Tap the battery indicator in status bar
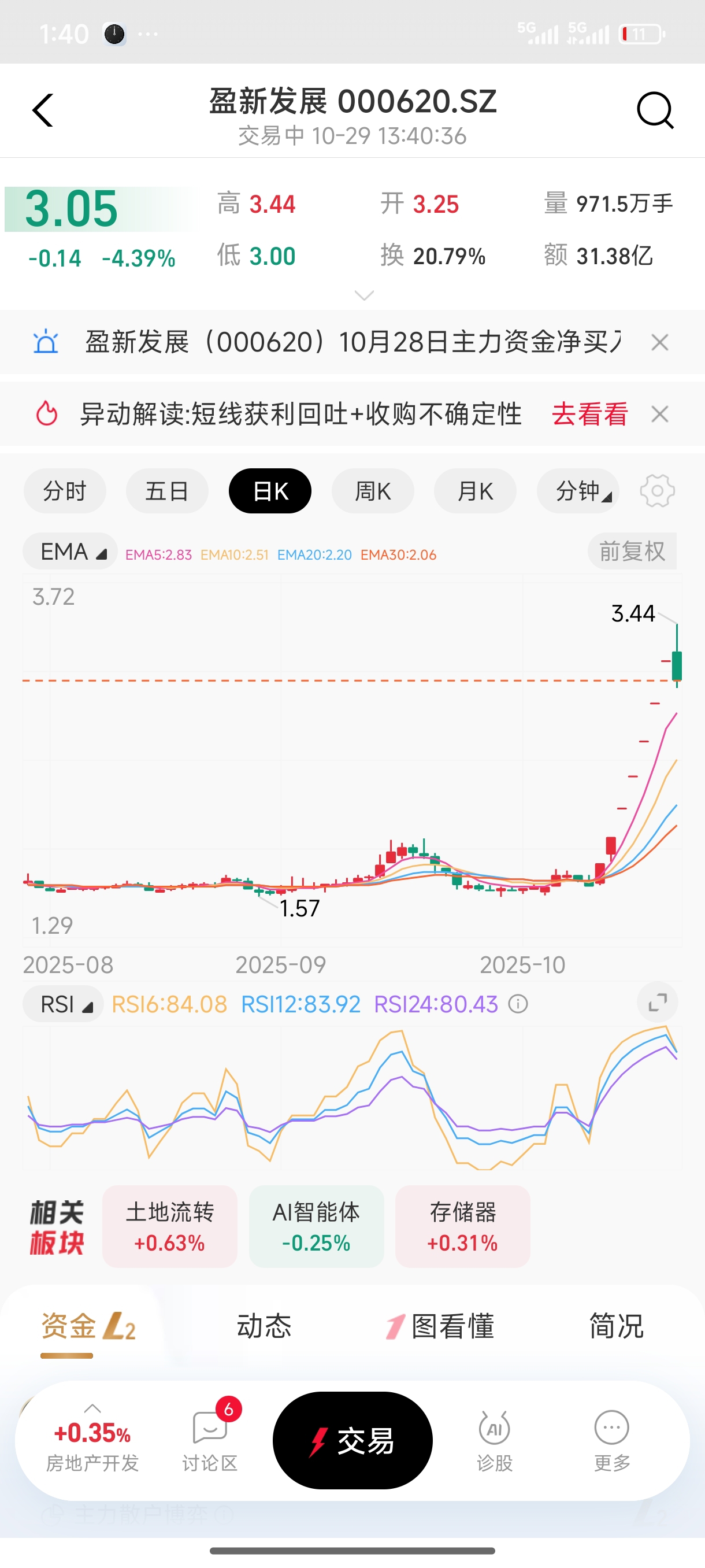Image resolution: width=705 pixels, height=1568 pixels. pyautogui.click(x=643, y=34)
